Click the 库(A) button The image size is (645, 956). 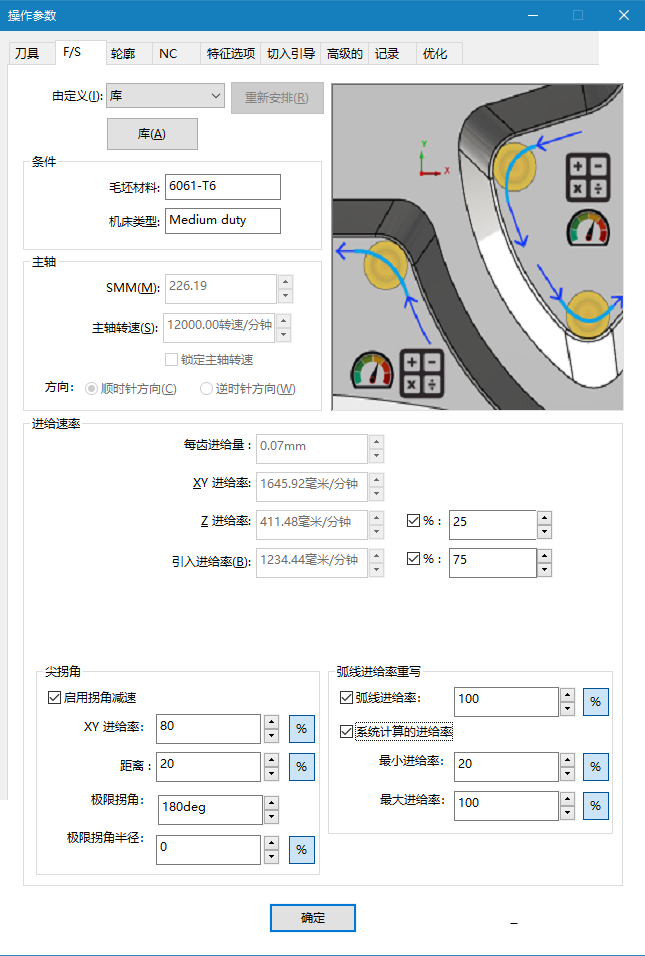[x=152, y=134]
